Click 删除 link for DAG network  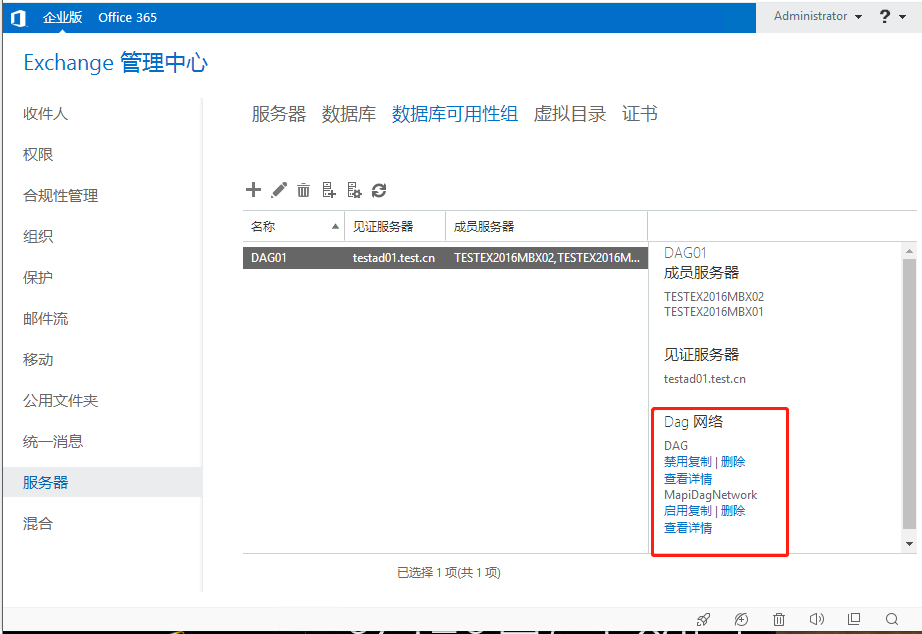pos(733,462)
